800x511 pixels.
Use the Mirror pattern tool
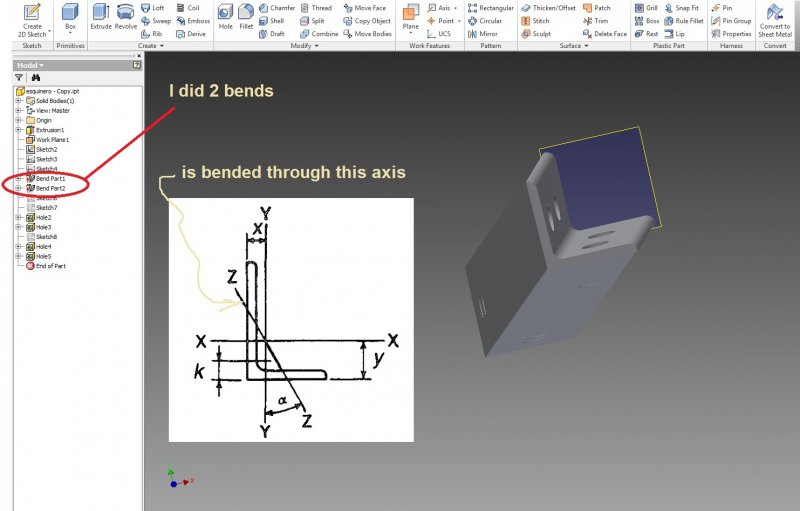click(x=483, y=34)
